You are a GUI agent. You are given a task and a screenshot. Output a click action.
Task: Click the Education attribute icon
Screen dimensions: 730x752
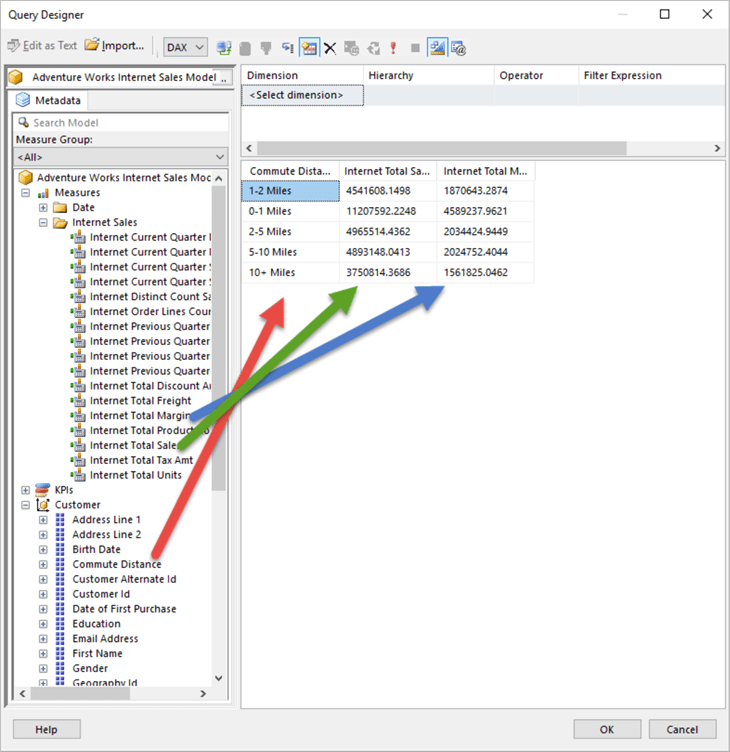(x=60, y=623)
